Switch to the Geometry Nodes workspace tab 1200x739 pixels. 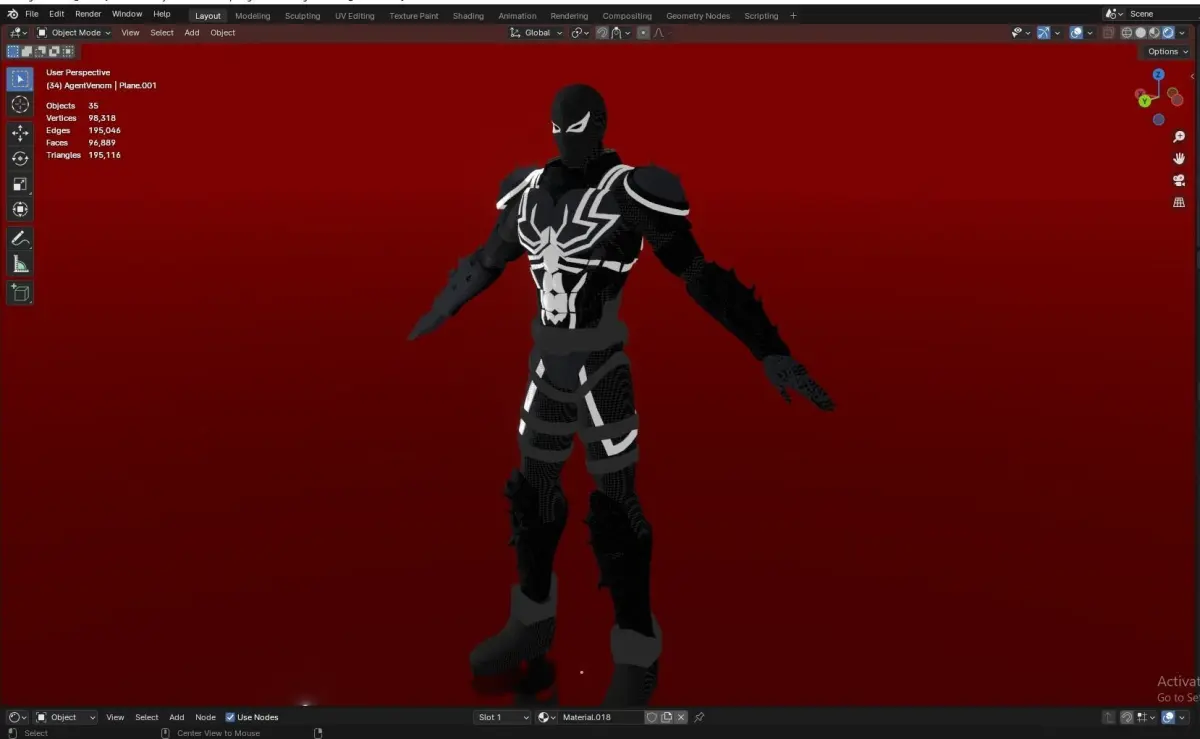pos(698,16)
